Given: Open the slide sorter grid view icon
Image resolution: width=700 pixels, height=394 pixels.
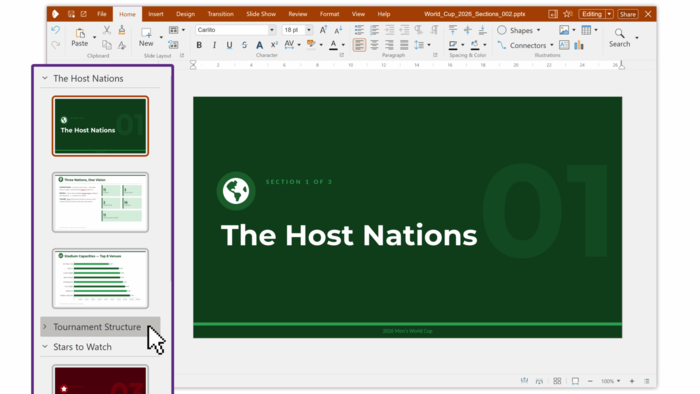Looking at the screenshot, I should 557,381.
